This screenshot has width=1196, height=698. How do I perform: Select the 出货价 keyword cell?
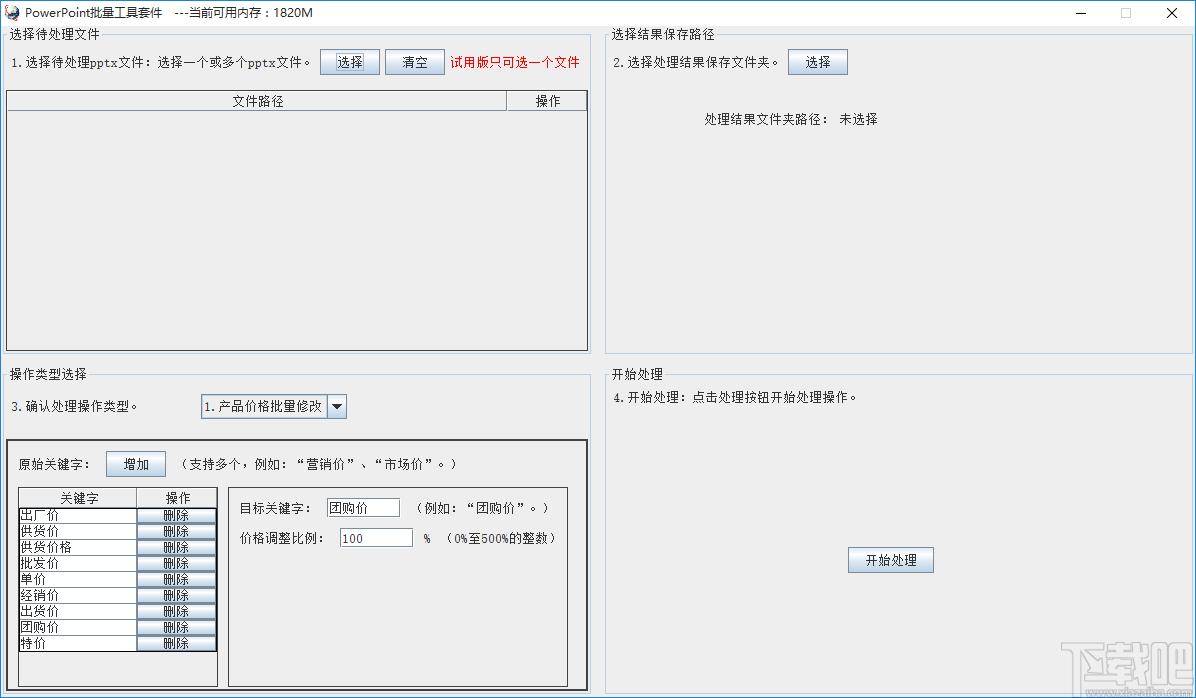coord(78,612)
